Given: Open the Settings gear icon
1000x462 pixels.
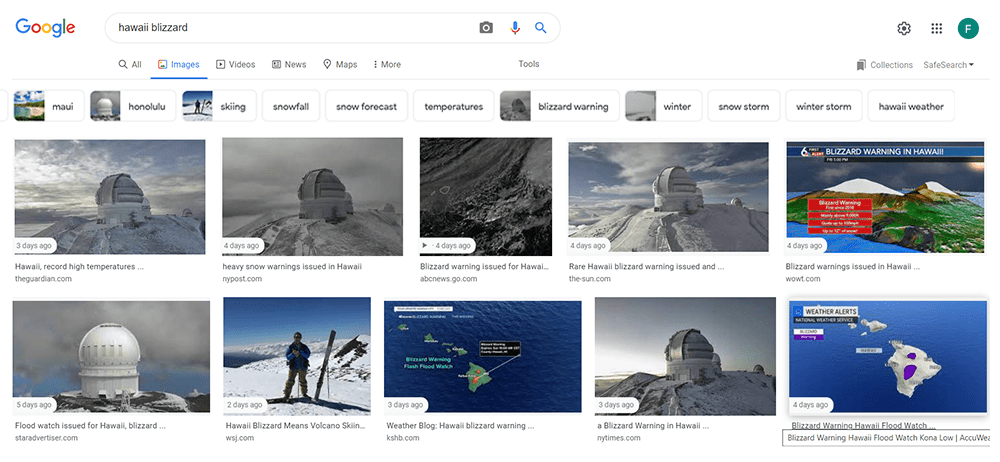Looking at the screenshot, I should click(904, 28).
